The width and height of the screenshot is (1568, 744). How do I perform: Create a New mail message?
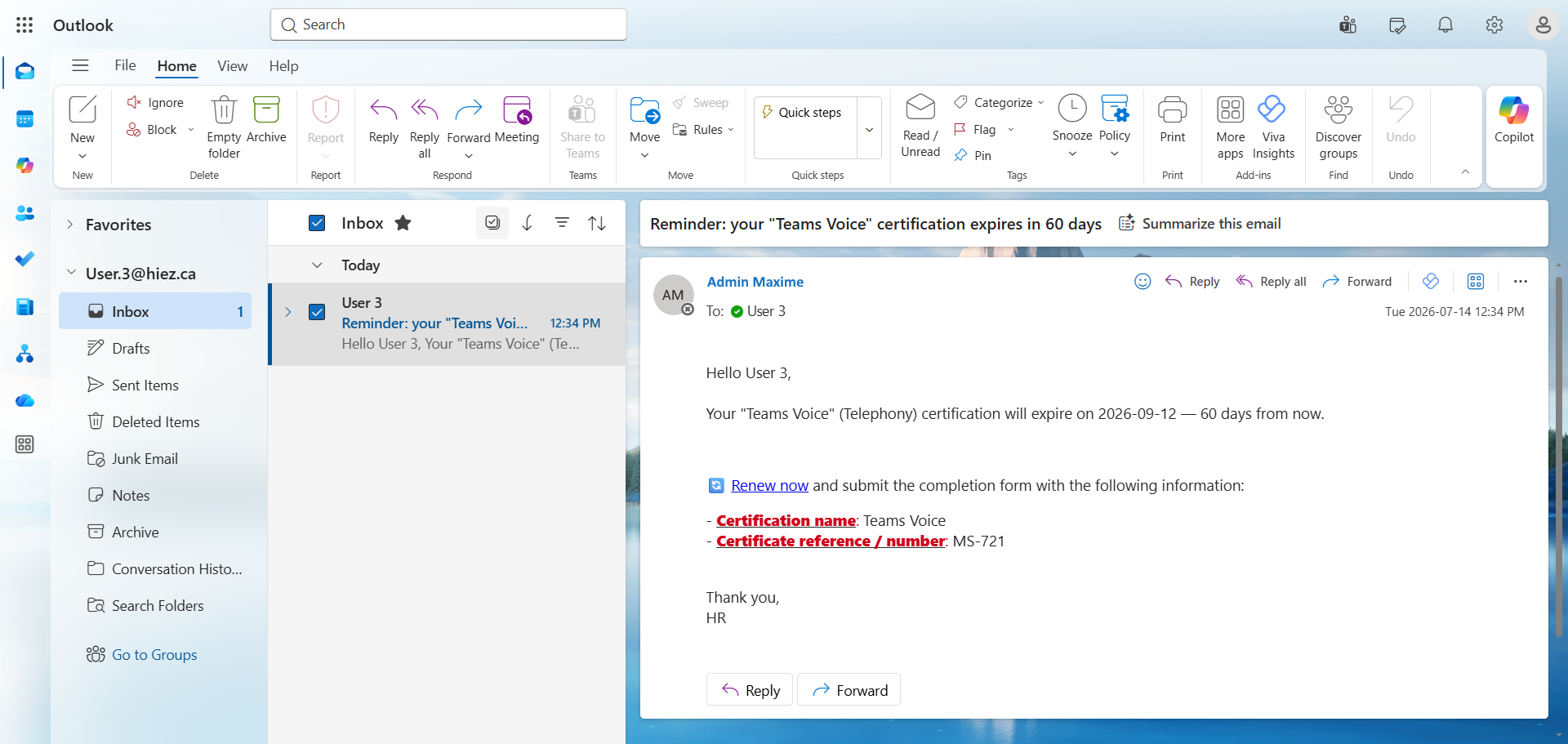pos(82,119)
